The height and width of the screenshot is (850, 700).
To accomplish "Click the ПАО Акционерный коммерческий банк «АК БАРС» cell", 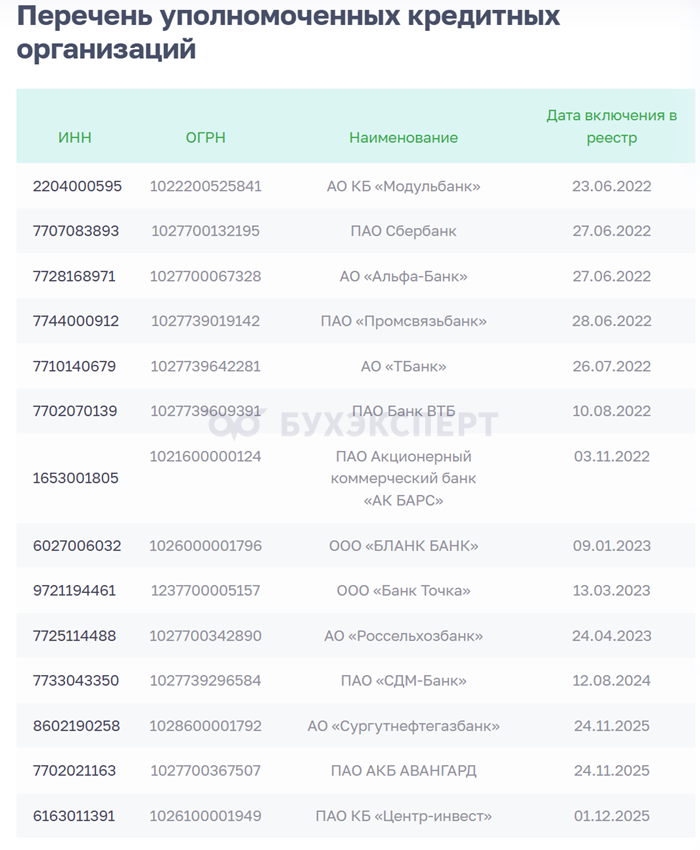I will 403,478.
